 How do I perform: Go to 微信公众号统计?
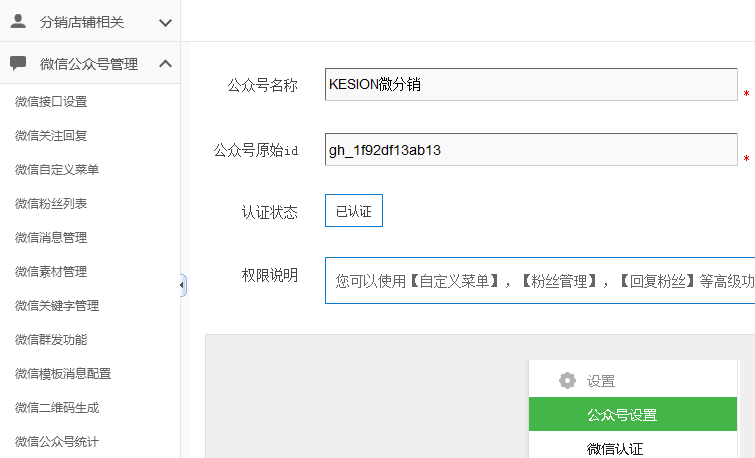coord(57,441)
